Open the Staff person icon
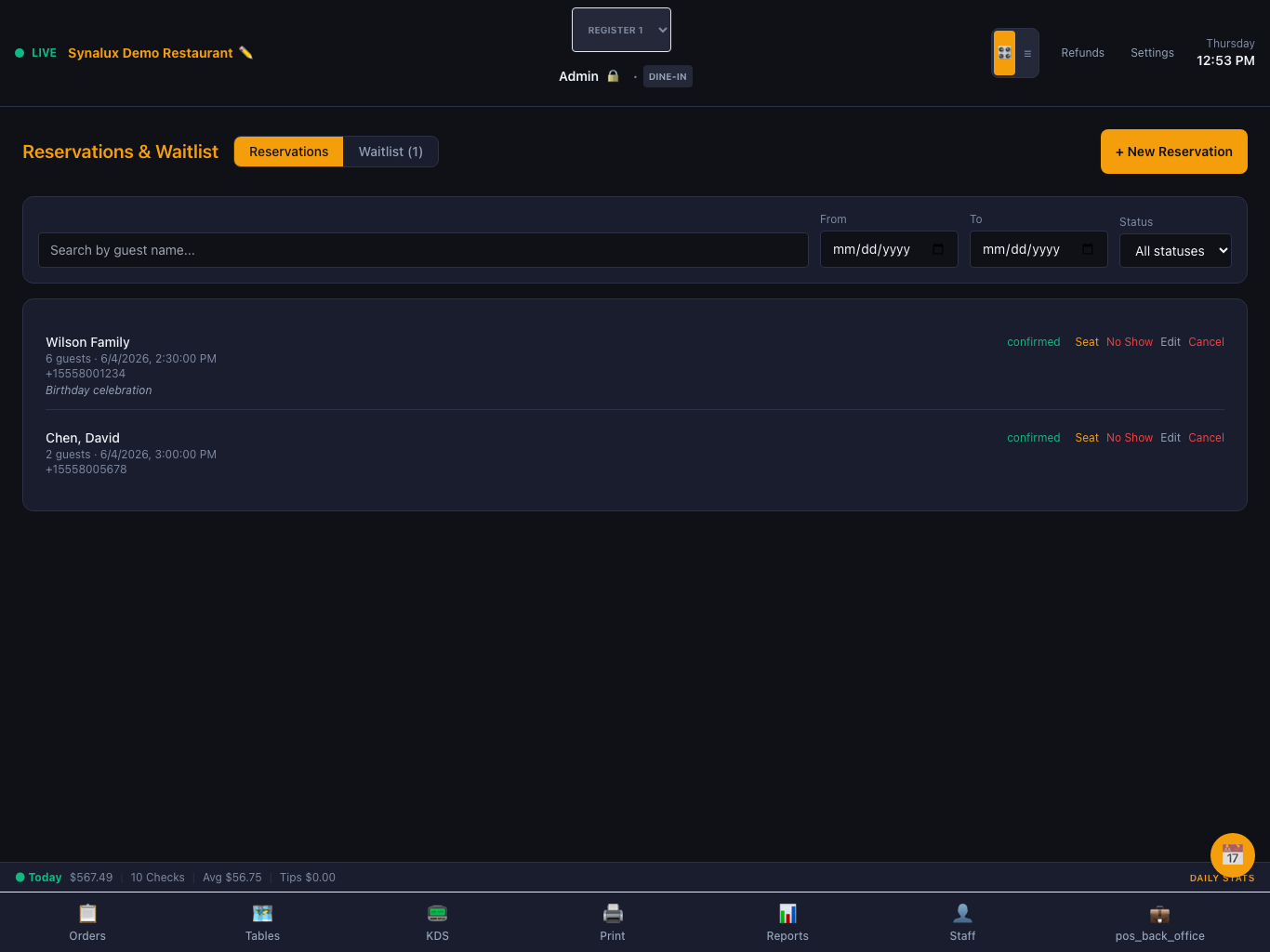1270x952 pixels. 962,913
